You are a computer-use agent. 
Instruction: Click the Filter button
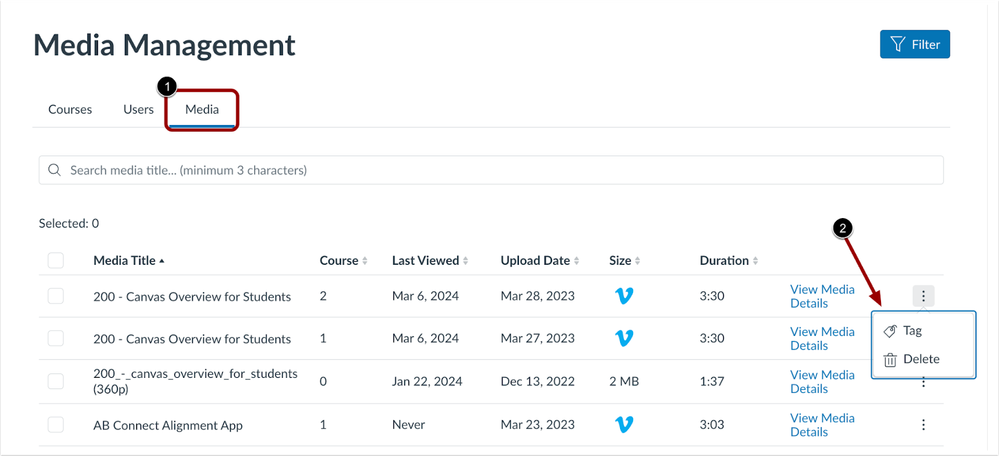point(914,45)
